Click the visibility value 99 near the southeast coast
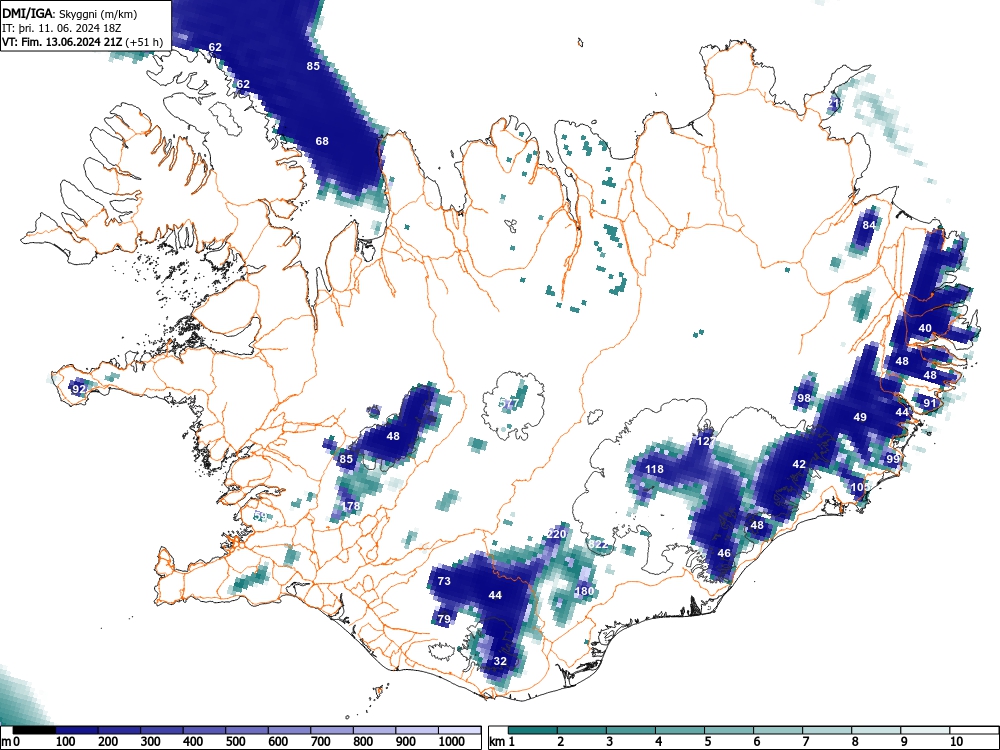The width and height of the screenshot is (1000, 750). (892, 459)
